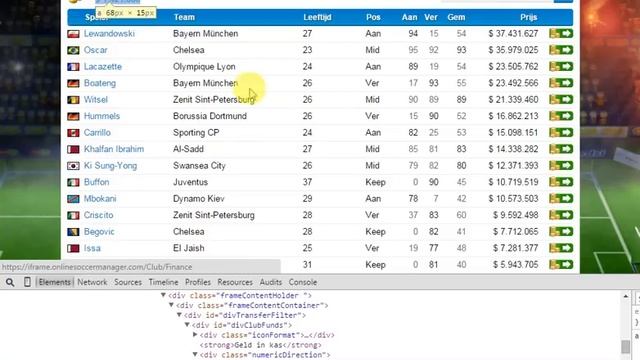
Task: Open the Profiles tab
Action: (198, 282)
